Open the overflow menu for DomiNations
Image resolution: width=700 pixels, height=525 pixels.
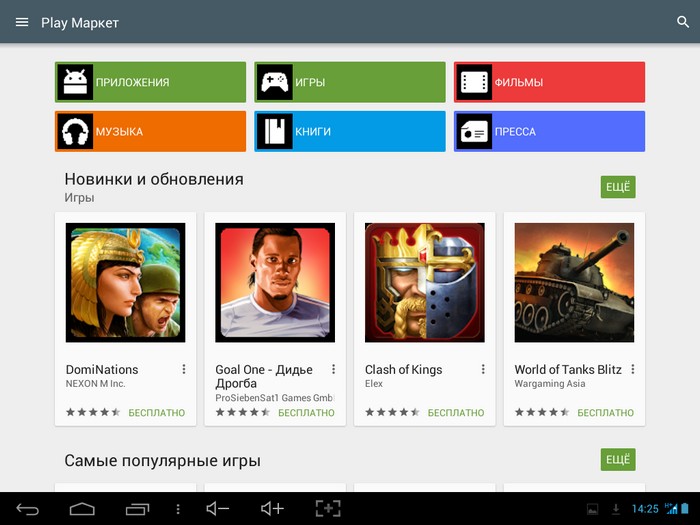click(183, 369)
